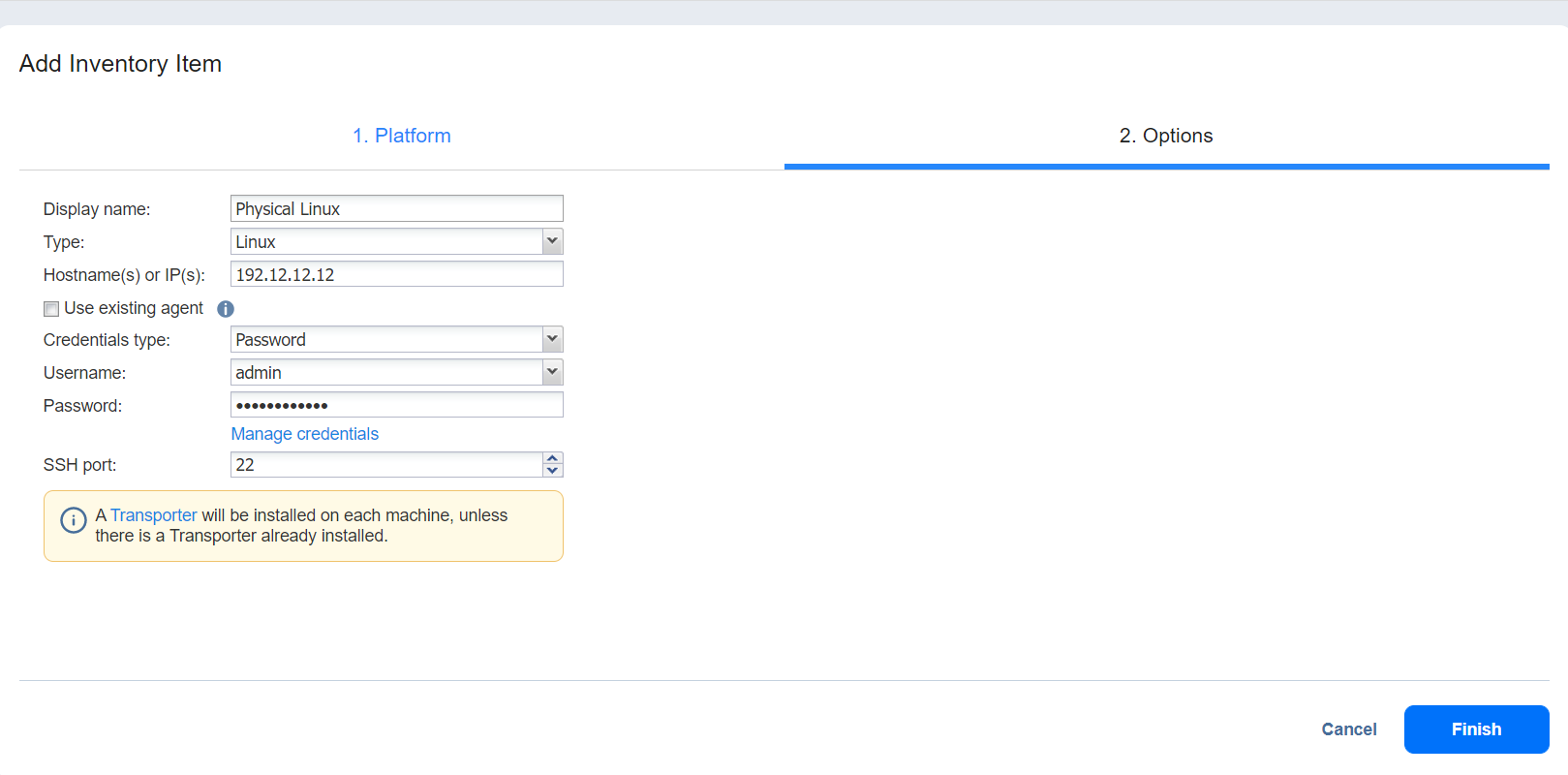Click the info icon beside Use existing agent
The height and width of the screenshot is (775, 1568).
pyautogui.click(x=226, y=309)
